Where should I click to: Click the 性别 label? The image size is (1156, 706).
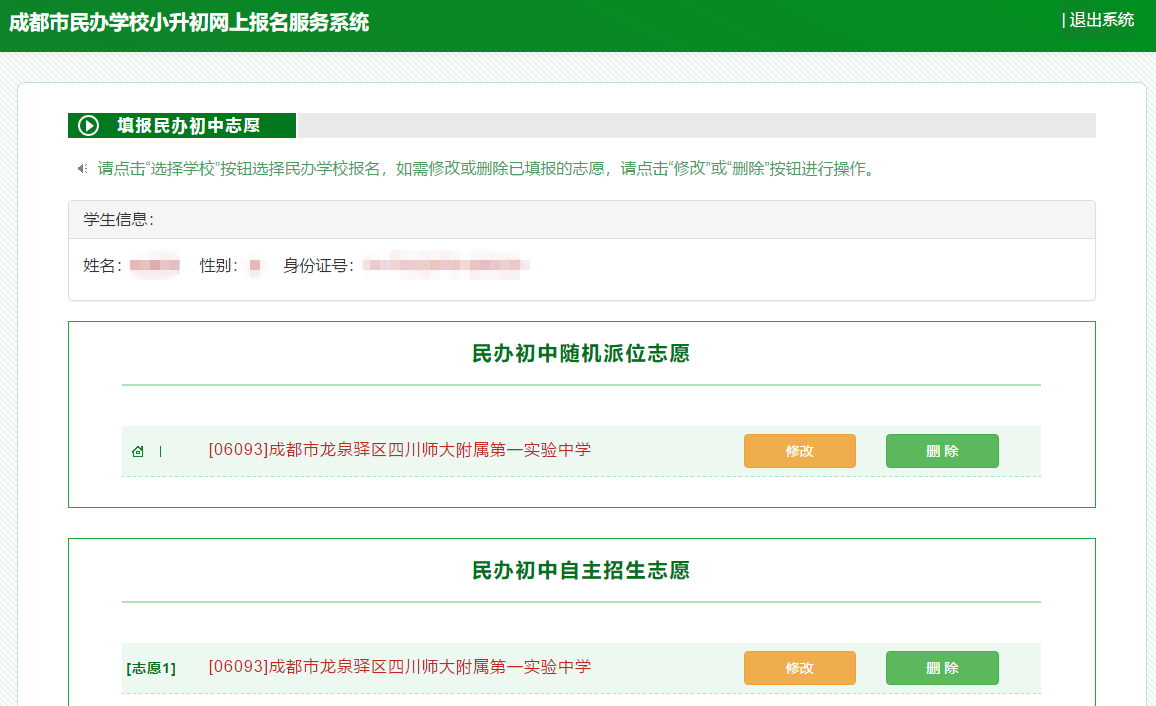[219, 265]
